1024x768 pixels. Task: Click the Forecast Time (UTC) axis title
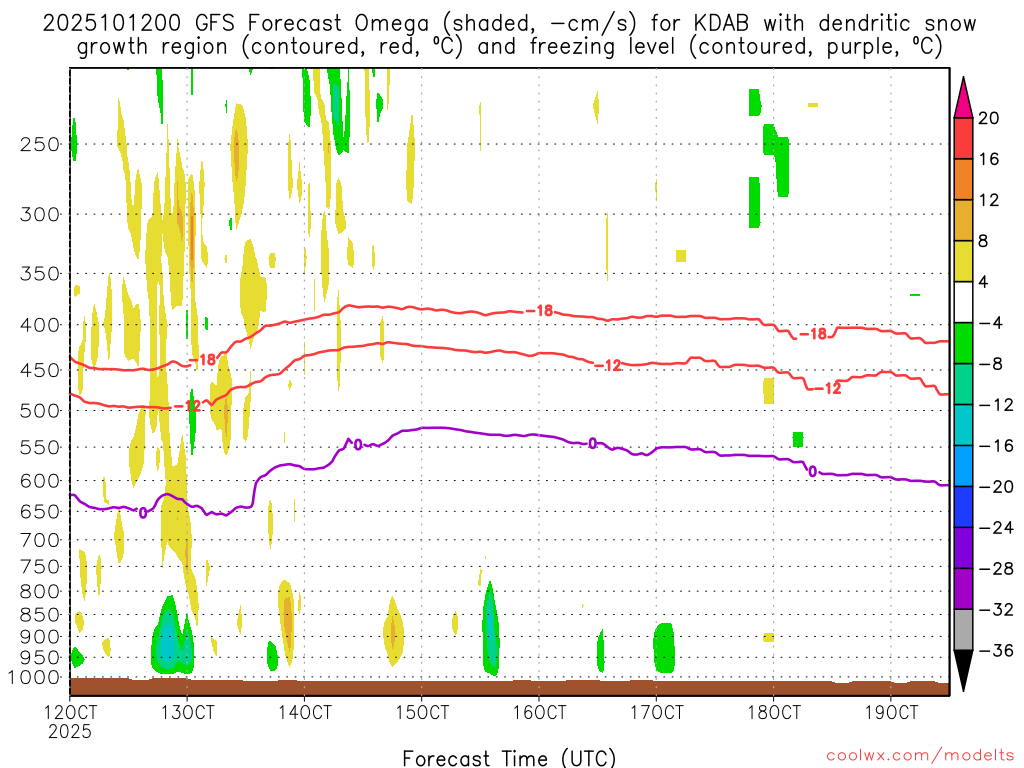point(509,758)
